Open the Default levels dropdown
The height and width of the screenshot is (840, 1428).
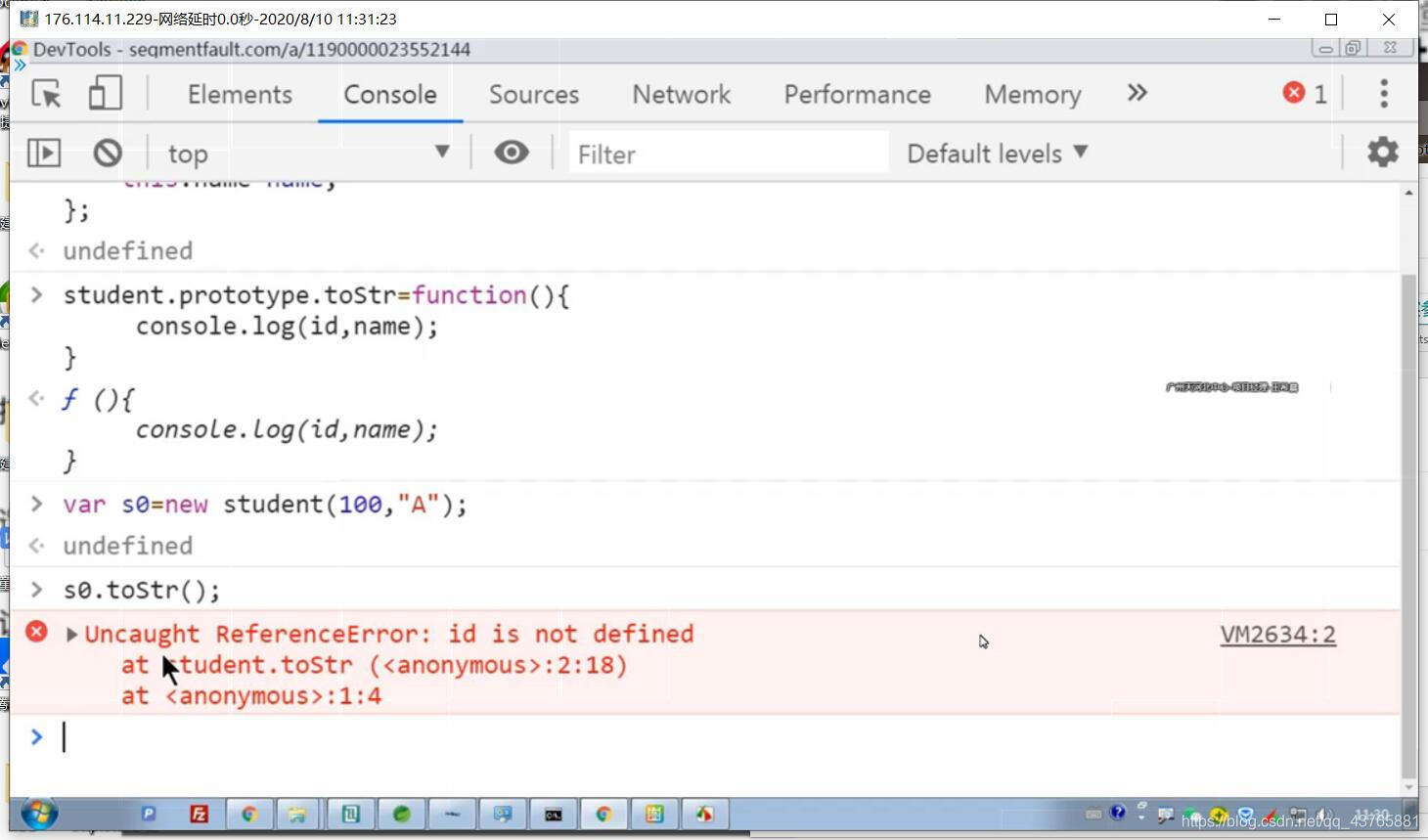pyautogui.click(x=998, y=154)
